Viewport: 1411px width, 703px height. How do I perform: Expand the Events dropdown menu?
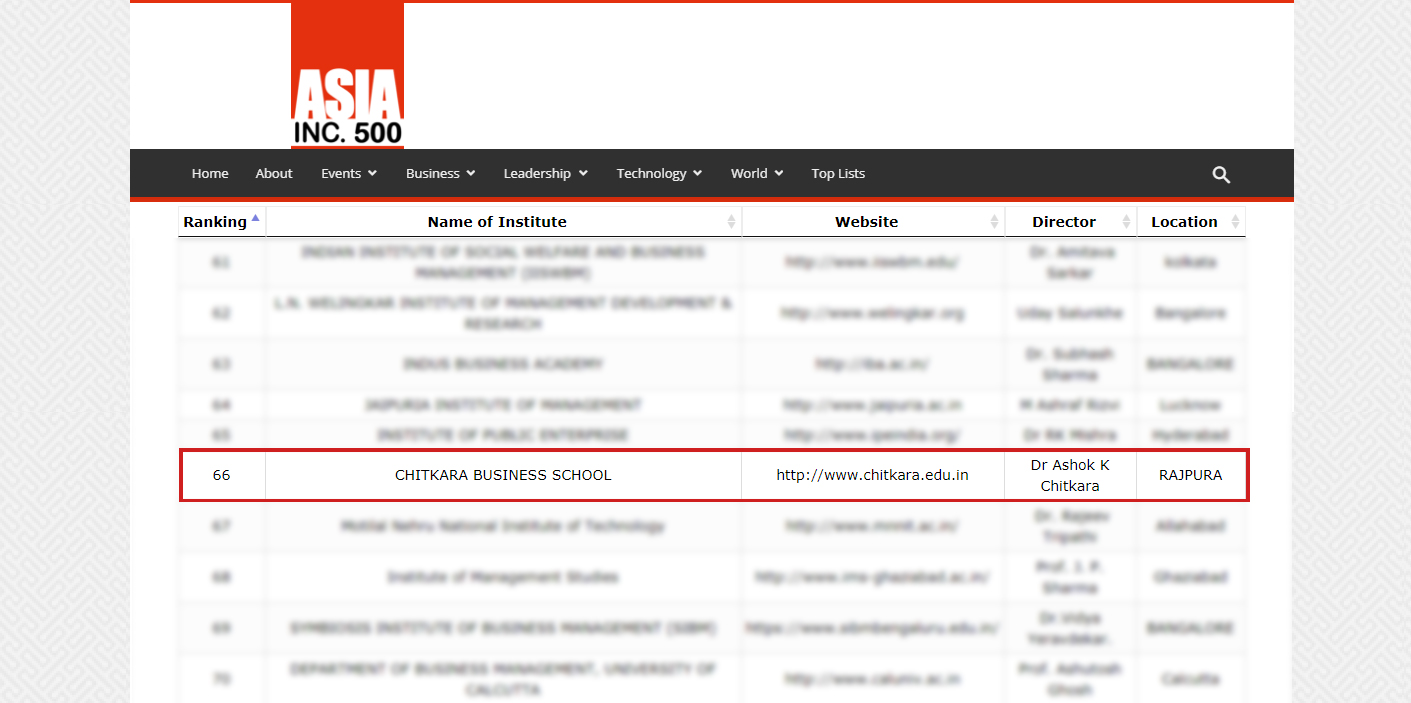pyautogui.click(x=348, y=174)
